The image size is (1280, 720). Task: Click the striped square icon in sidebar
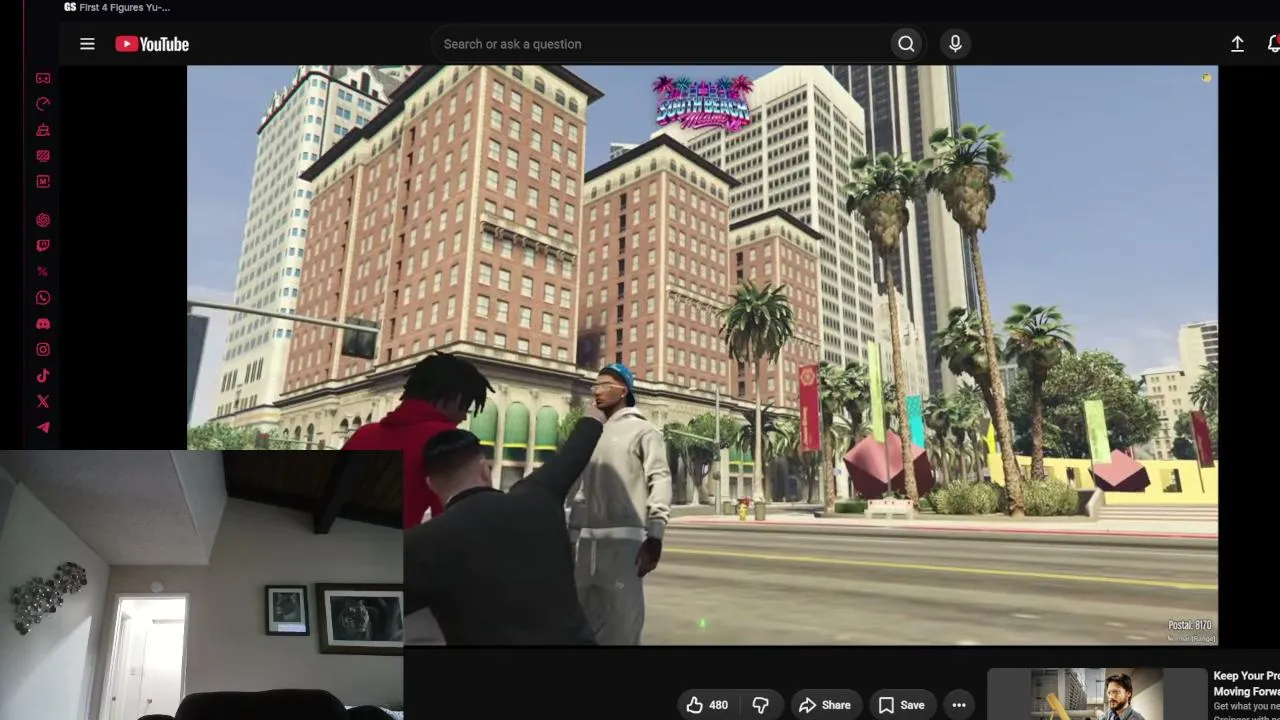43,156
